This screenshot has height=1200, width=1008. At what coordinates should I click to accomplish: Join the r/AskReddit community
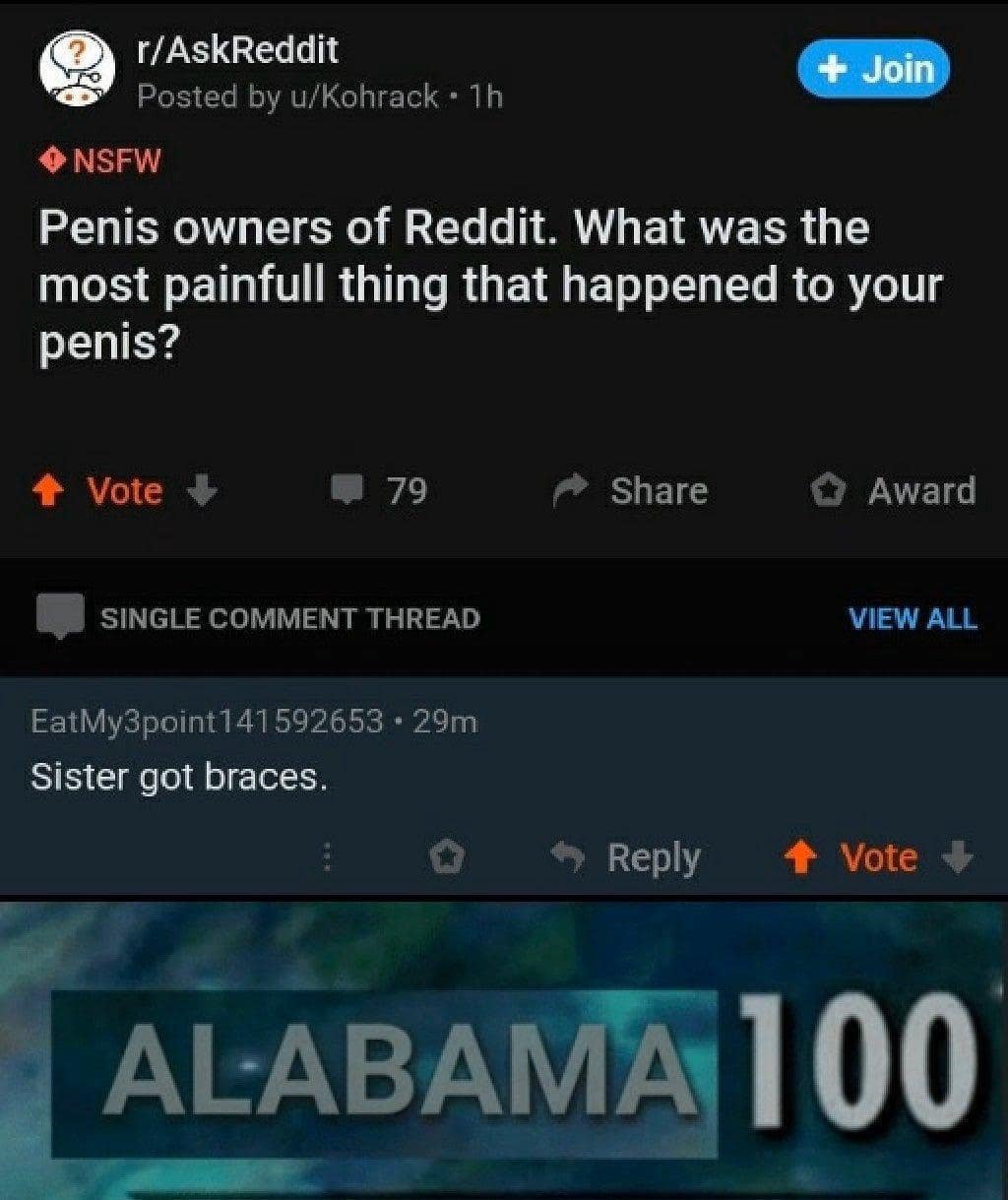click(873, 69)
